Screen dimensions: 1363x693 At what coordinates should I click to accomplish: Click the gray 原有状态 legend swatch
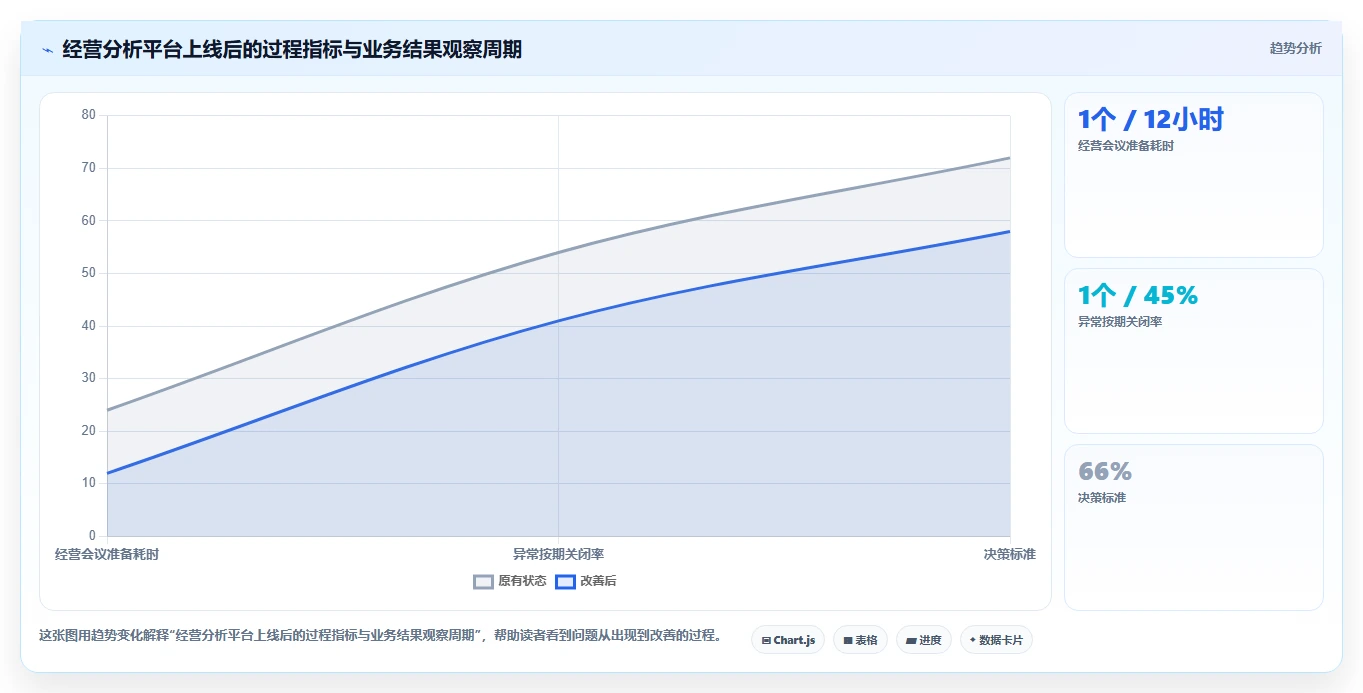(x=484, y=581)
